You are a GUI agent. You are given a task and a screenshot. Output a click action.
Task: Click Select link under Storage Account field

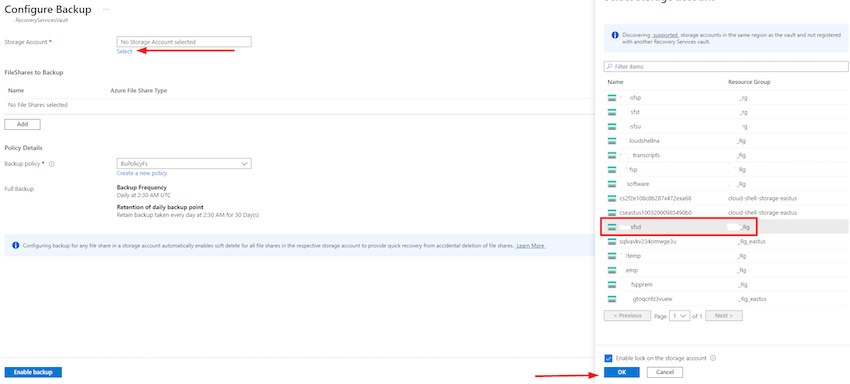click(124, 52)
